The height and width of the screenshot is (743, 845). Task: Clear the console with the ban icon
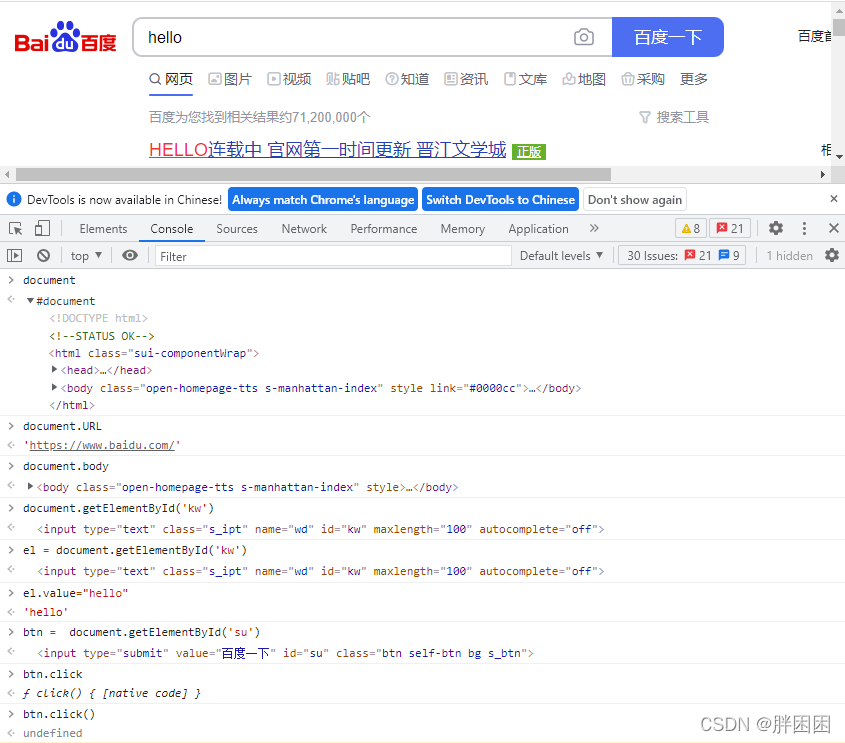pos(44,255)
